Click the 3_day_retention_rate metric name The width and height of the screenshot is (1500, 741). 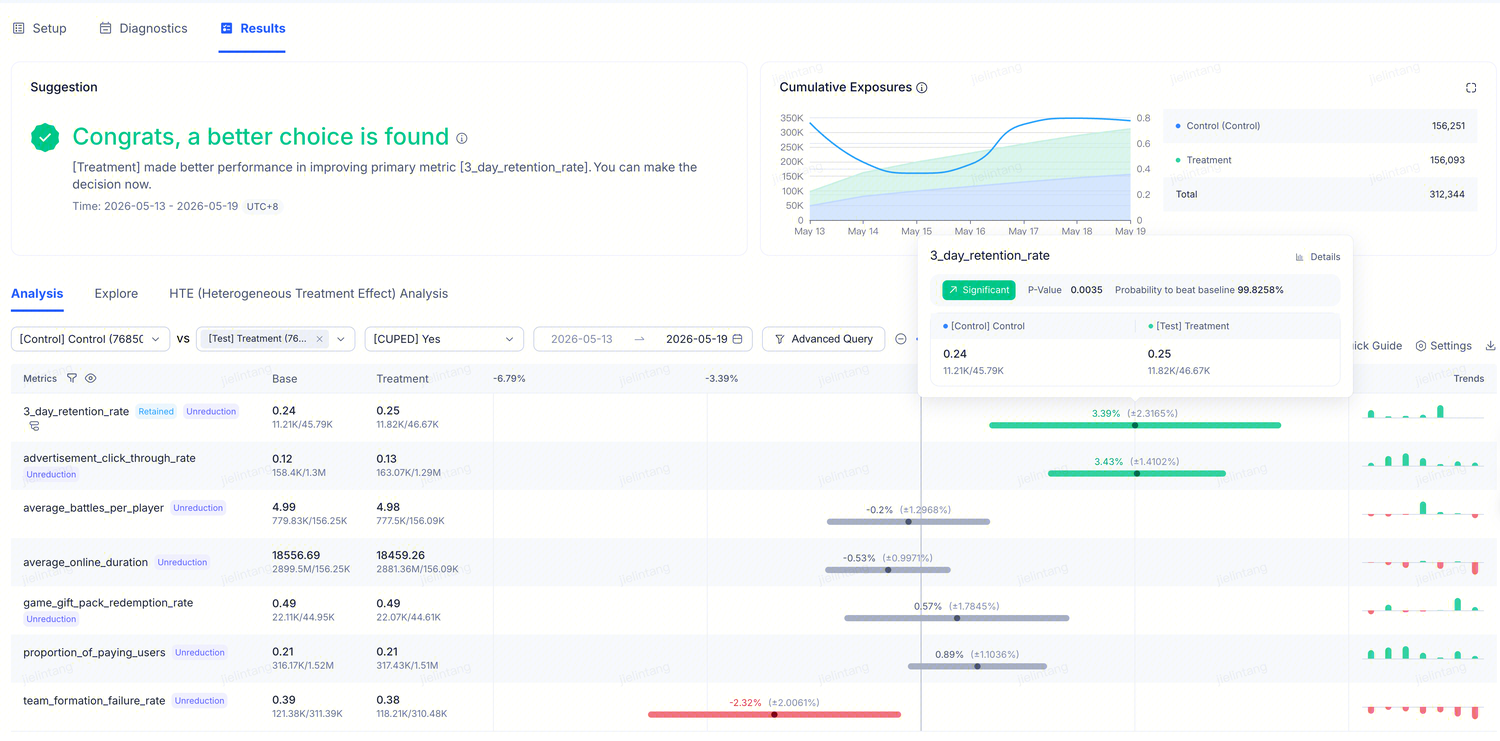pos(76,411)
